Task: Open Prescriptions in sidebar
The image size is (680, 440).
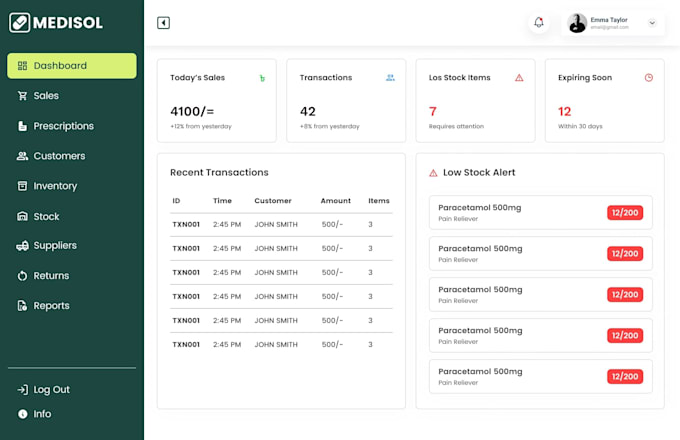Action: point(63,126)
